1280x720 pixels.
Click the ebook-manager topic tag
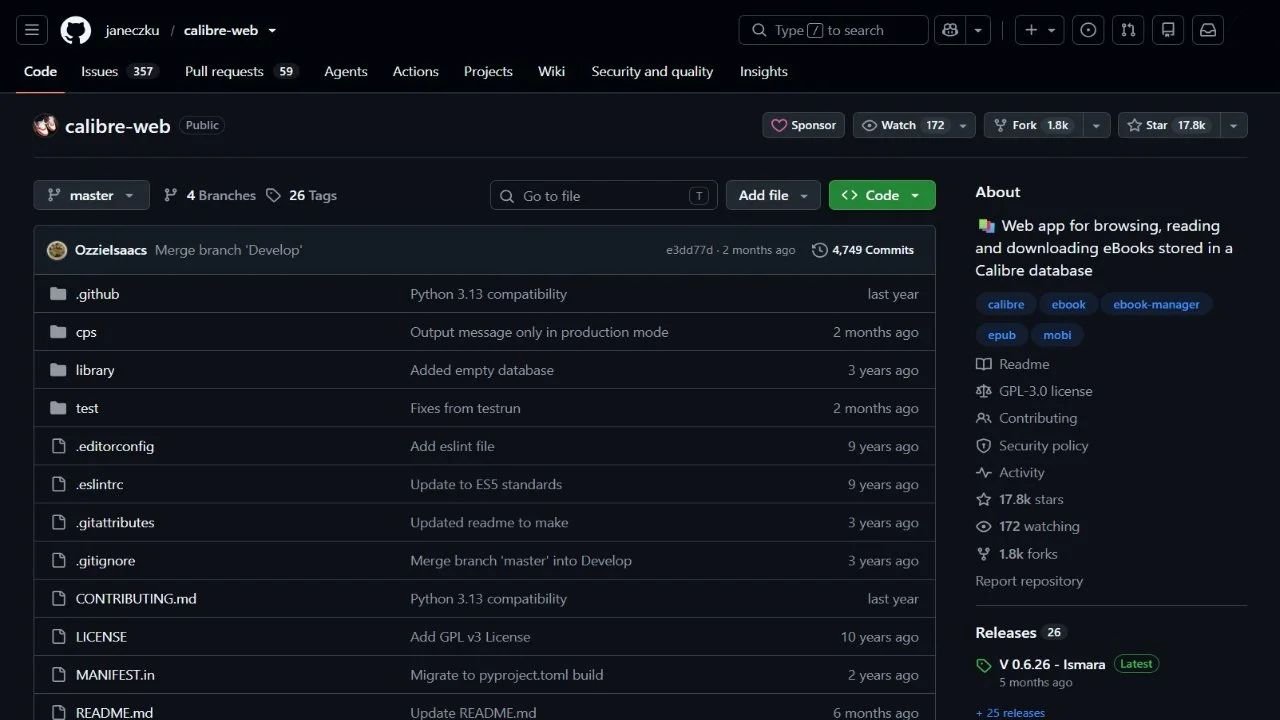(1156, 304)
